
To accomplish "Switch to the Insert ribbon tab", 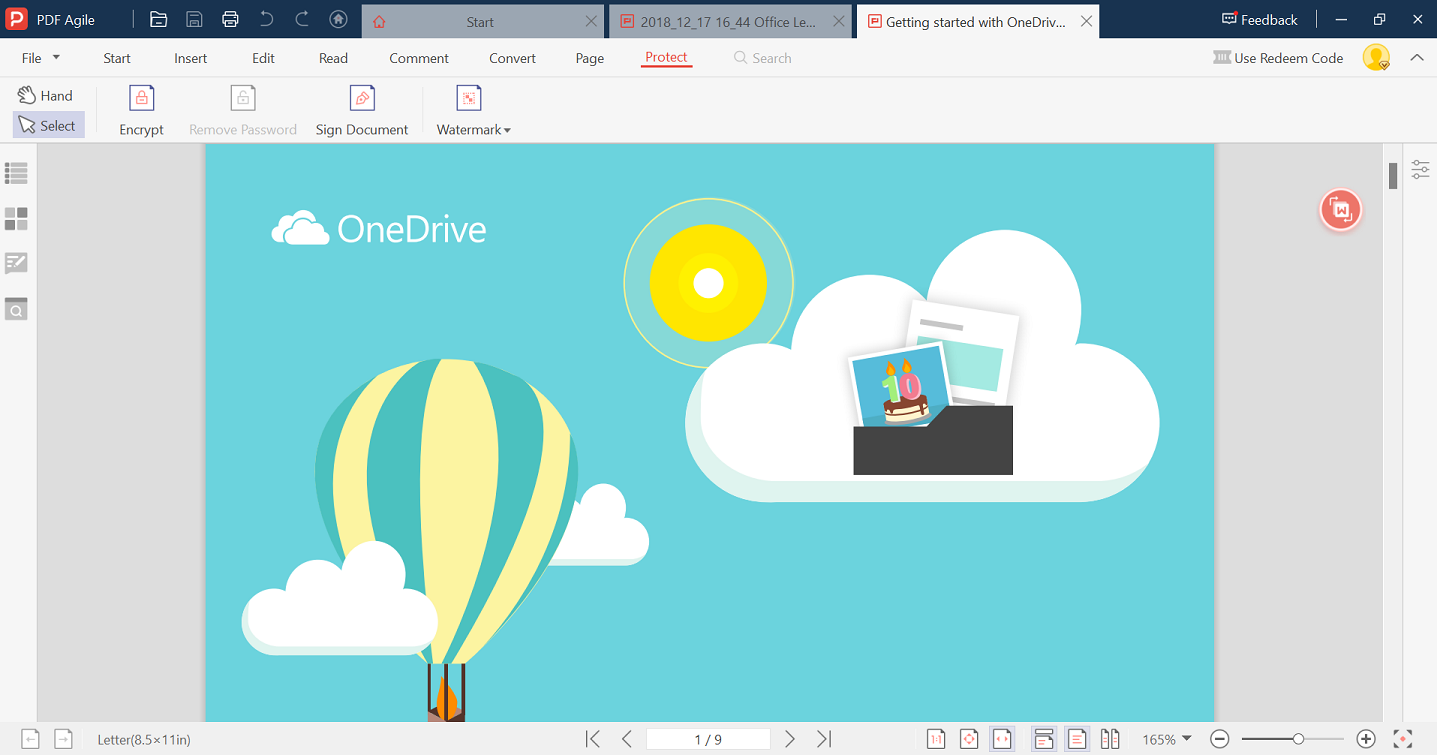I will click(x=191, y=58).
